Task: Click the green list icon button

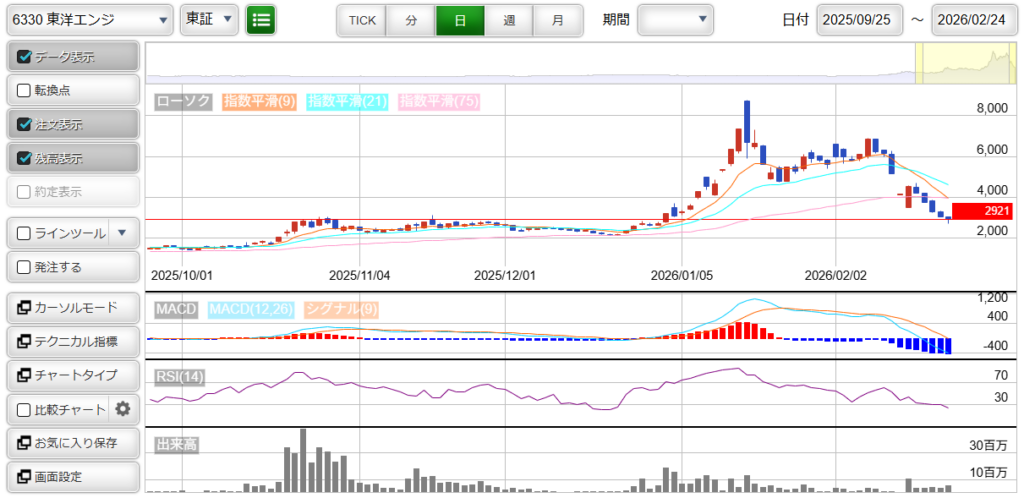Action: 261,19
